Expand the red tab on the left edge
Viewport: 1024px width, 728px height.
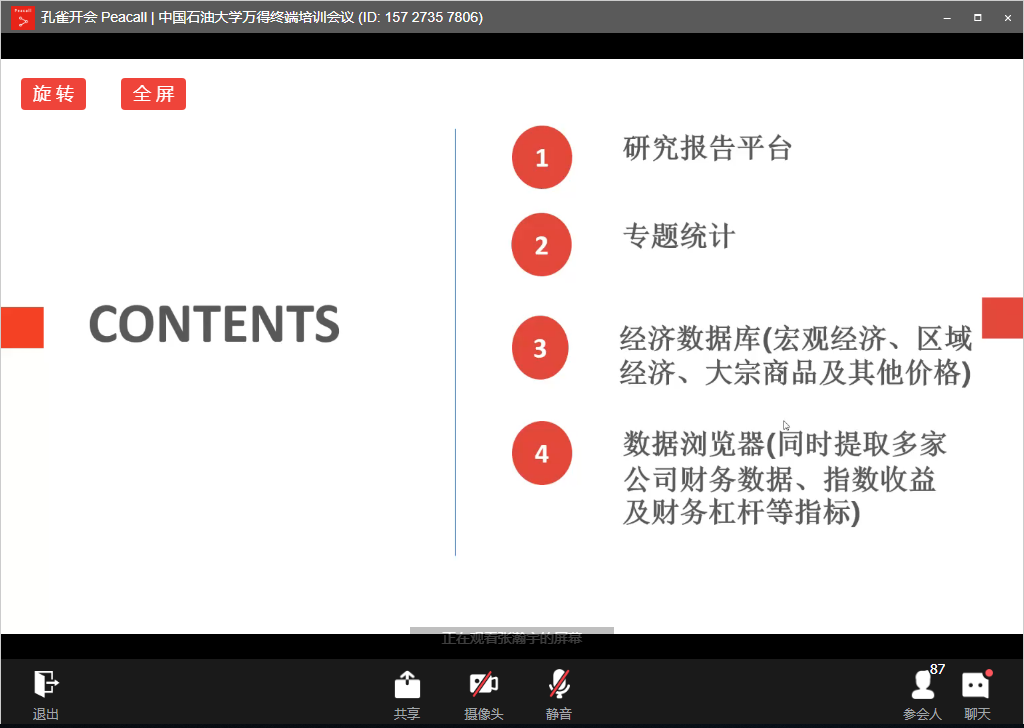point(22,327)
